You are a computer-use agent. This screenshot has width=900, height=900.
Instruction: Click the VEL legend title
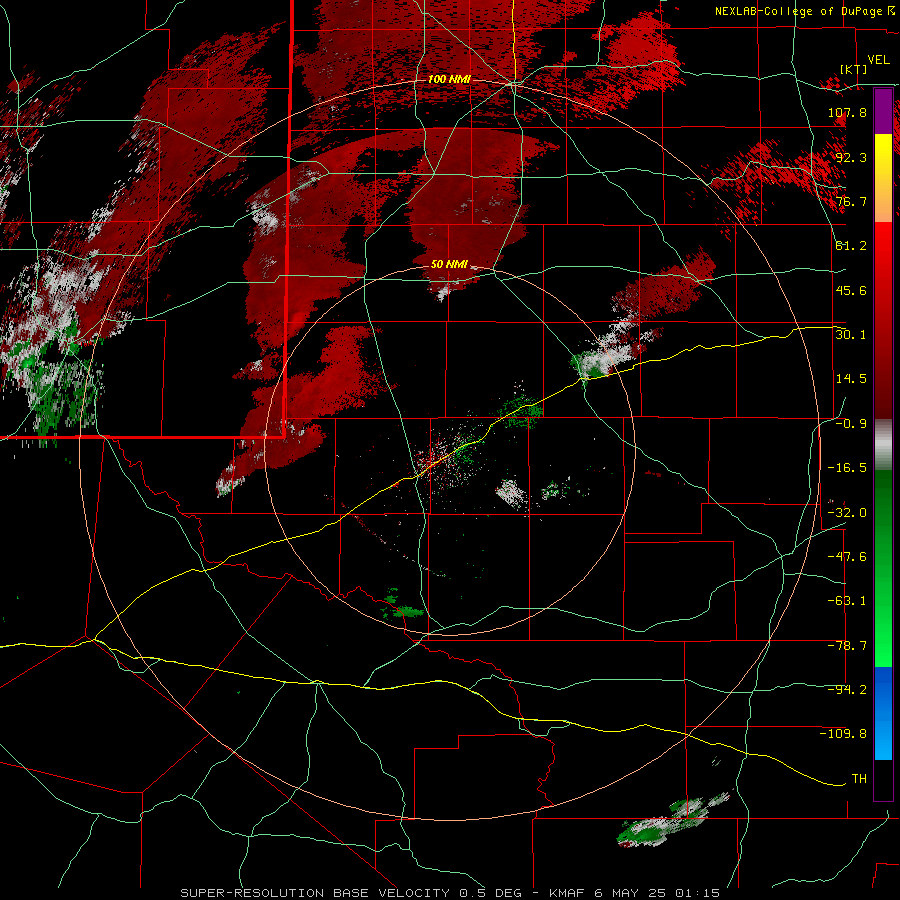878,60
